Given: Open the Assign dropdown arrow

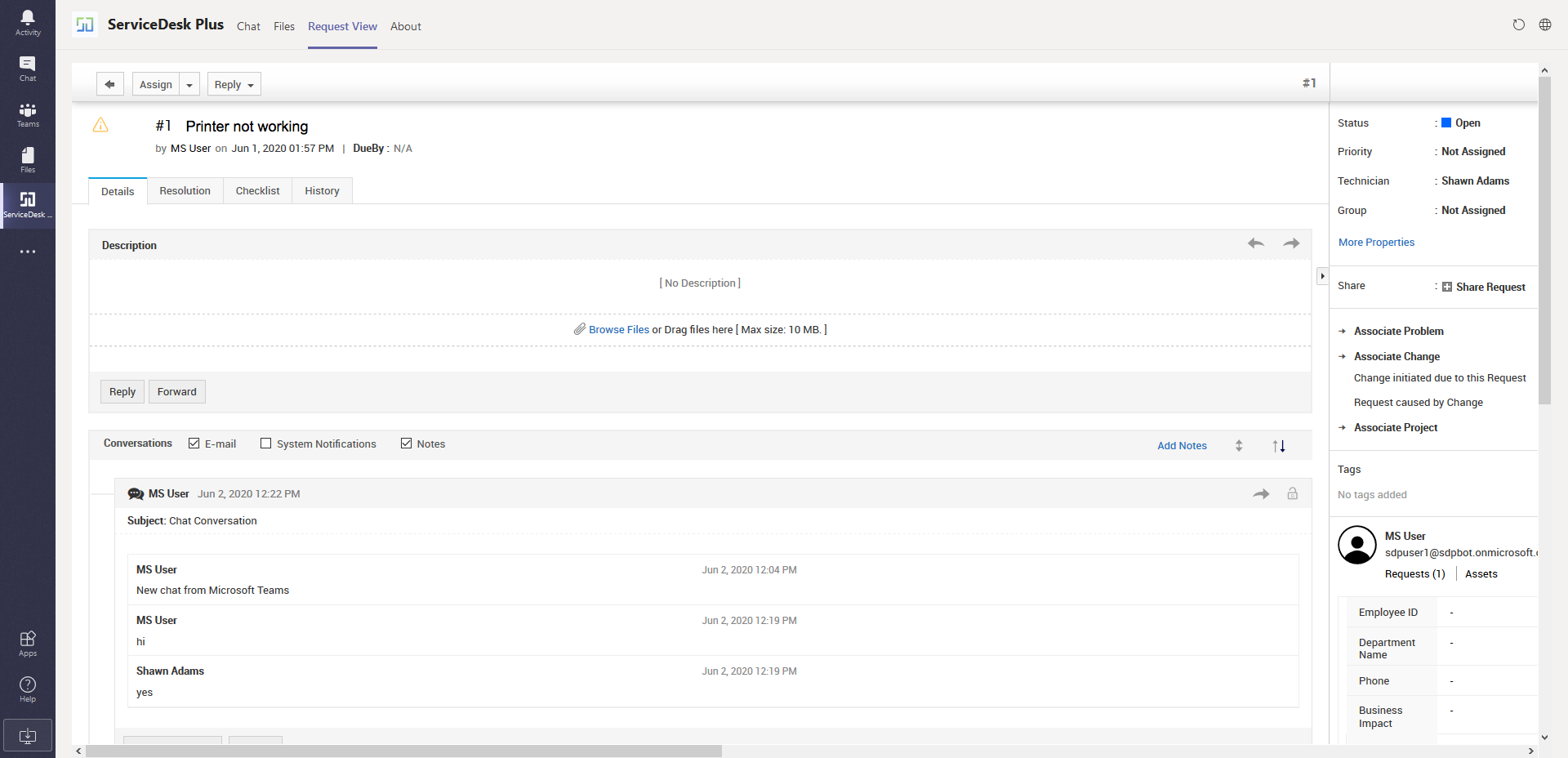Looking at the screenshot, I should coord(189,85).
